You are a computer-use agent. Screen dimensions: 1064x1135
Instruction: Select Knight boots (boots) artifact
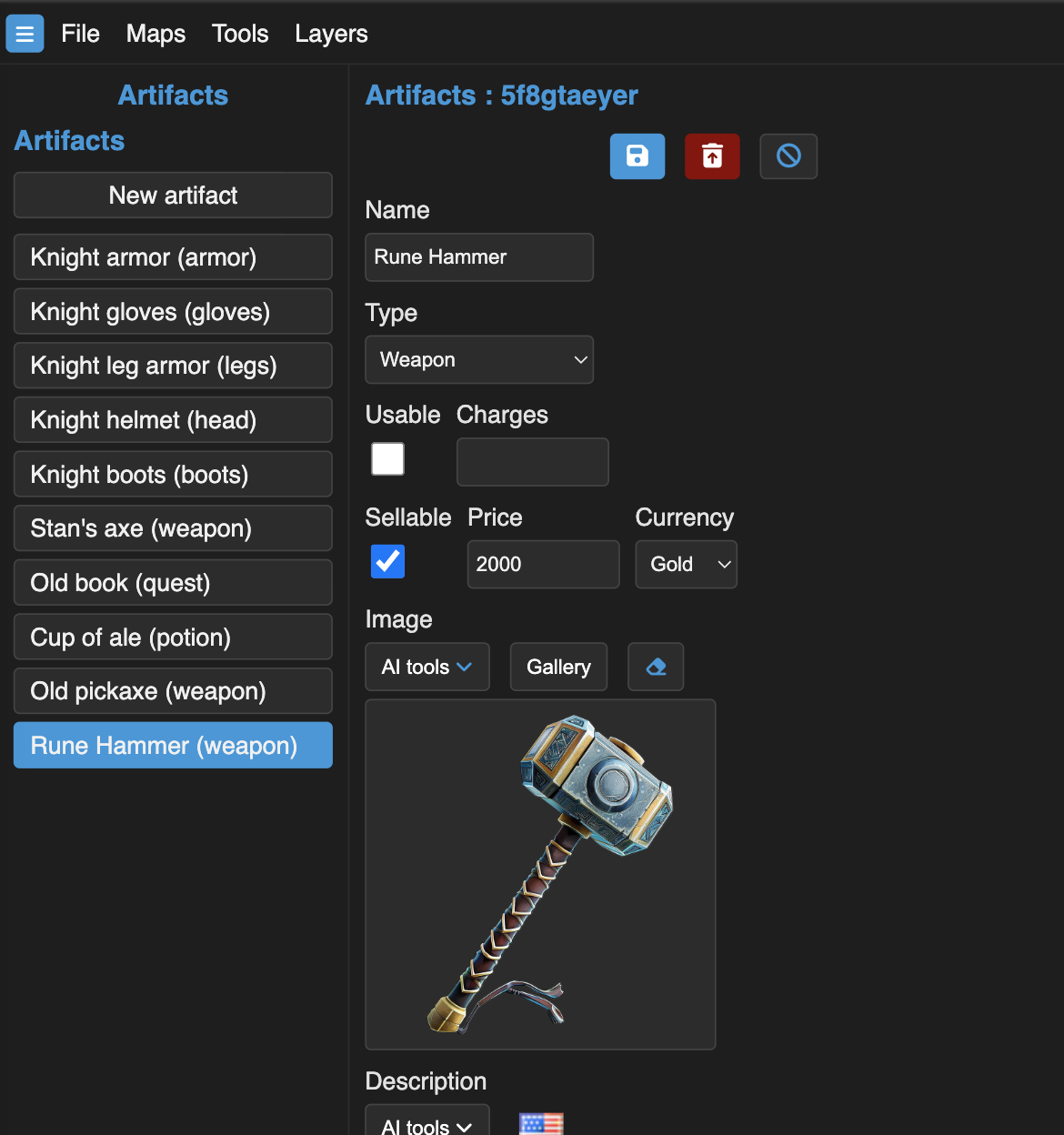click(x=173, y=475)
